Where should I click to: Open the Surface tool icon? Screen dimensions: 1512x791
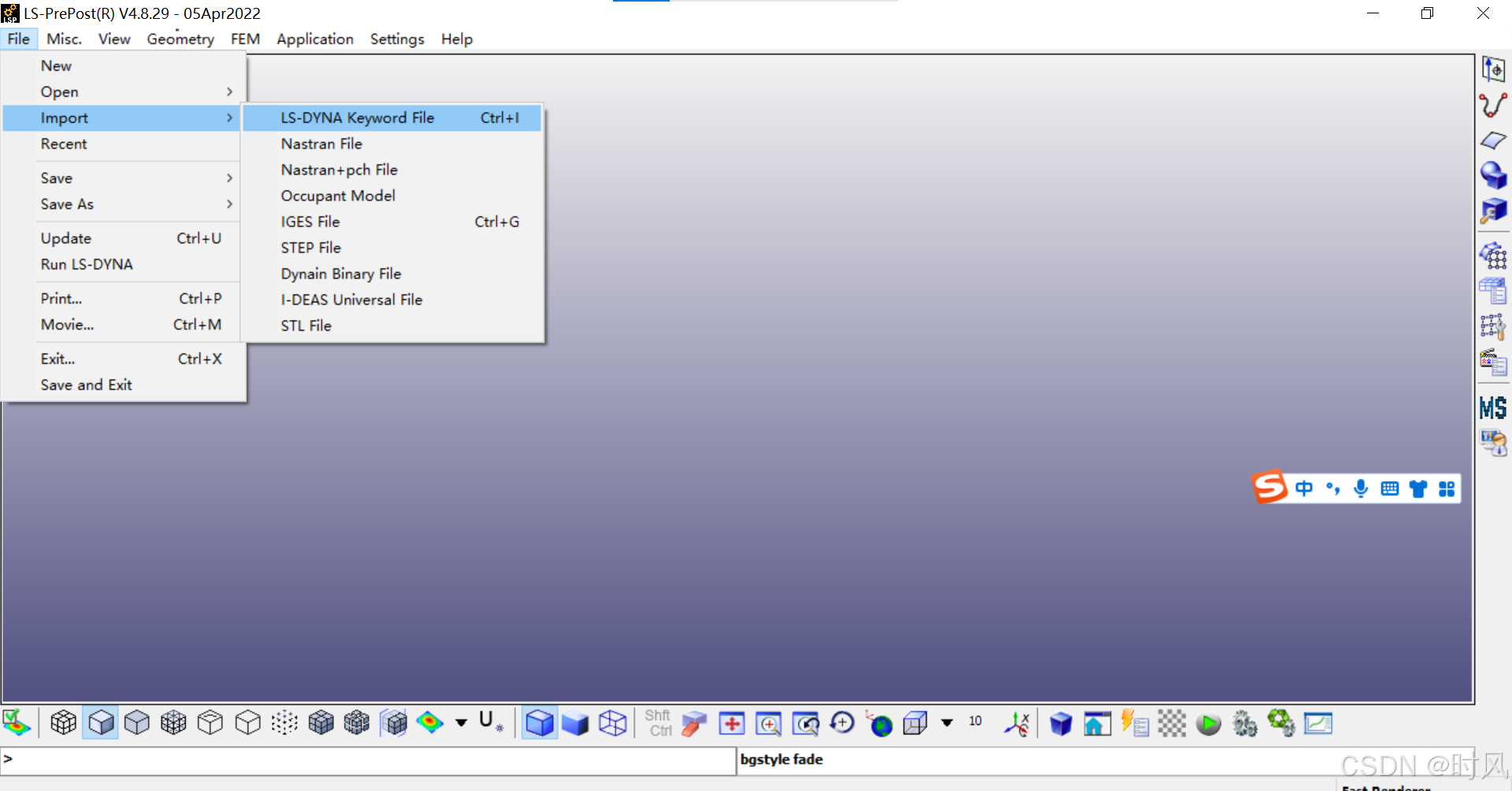(x=1493, y=140)
